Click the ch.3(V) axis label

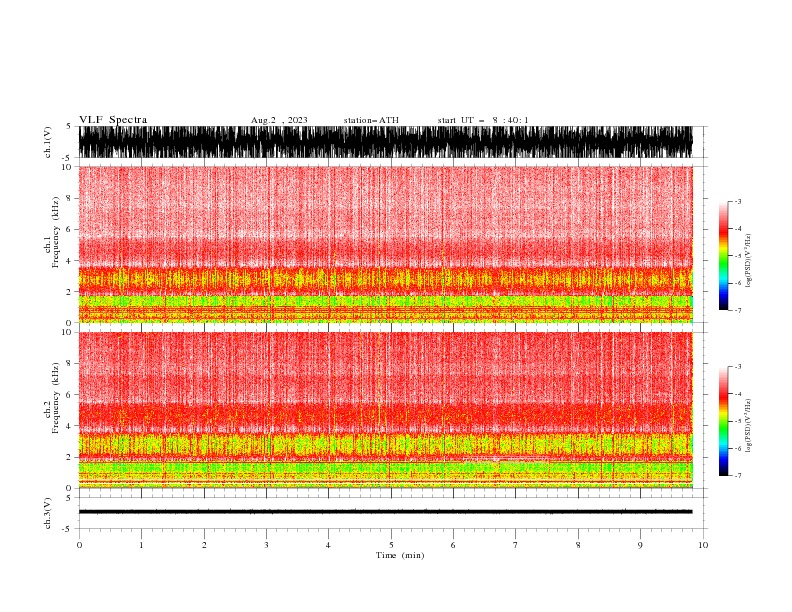(48, 513)
